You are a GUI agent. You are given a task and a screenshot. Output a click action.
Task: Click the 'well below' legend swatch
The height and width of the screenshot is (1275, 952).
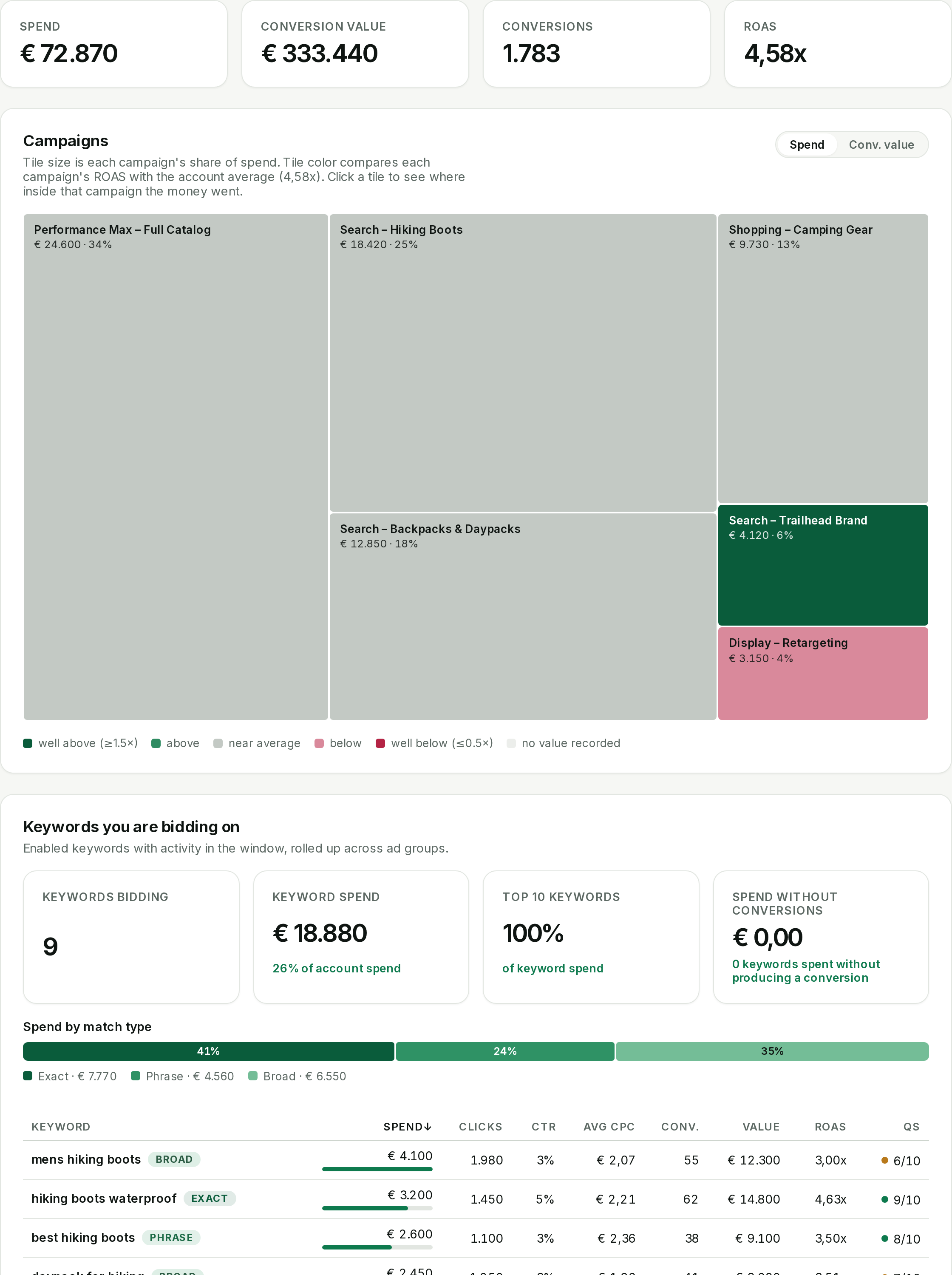pyautogui.click(x=380, y=743)
